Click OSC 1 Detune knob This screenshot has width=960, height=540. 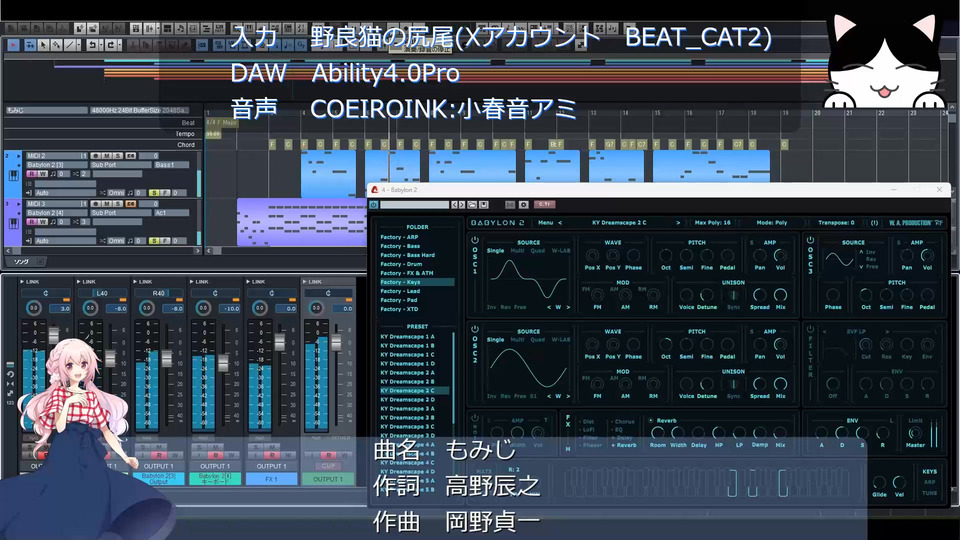tap(707, 295)
